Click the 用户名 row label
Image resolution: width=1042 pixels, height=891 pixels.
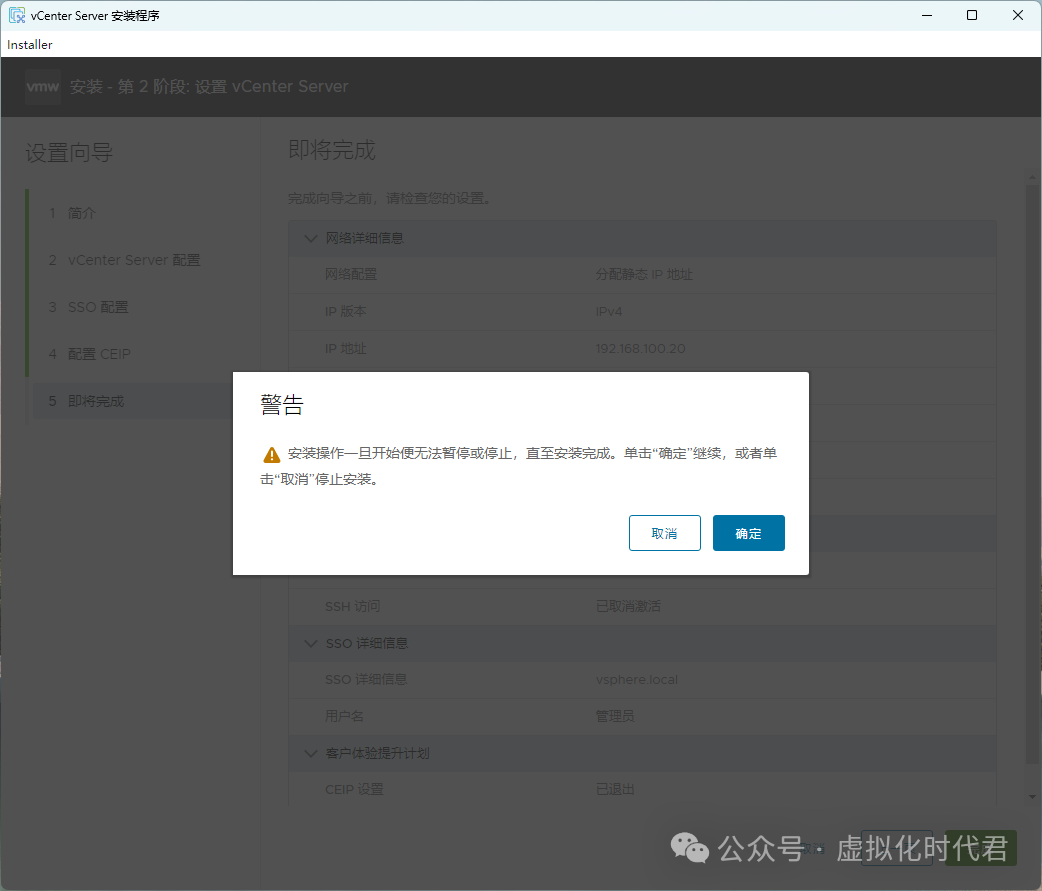click(344, 716)
